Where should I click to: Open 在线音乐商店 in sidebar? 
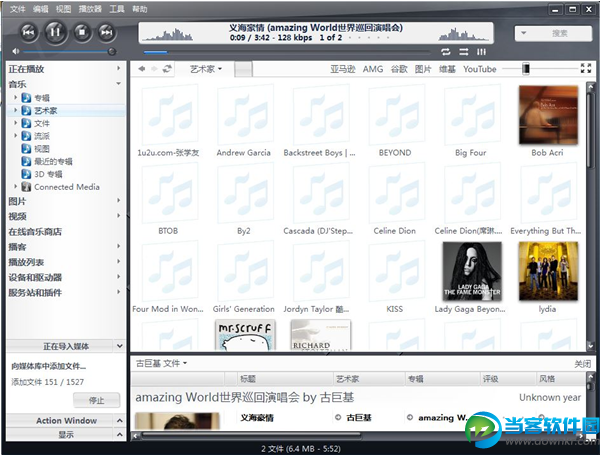tap(35, 232)
